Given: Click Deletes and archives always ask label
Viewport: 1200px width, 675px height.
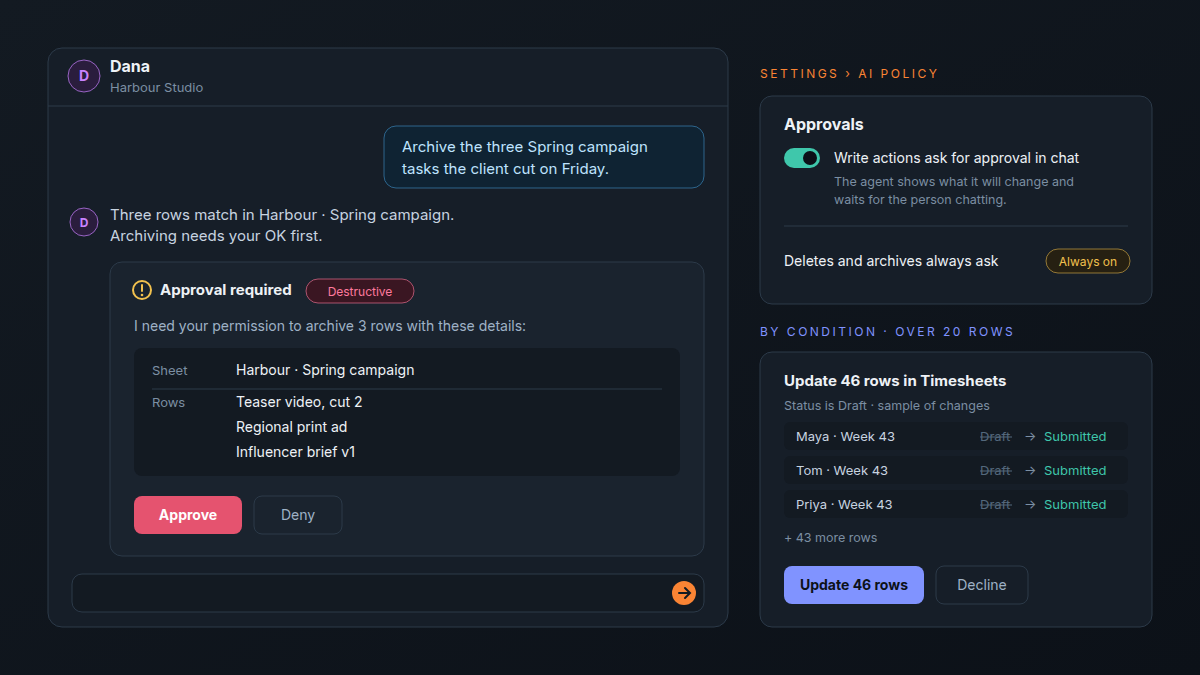Looking at the screenshot, I should click(891, 261).
